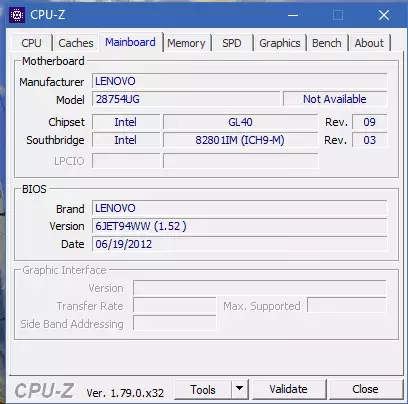
Task: Select BIOS version 6JET94WW (1.52)
Action: coord(239,226)
